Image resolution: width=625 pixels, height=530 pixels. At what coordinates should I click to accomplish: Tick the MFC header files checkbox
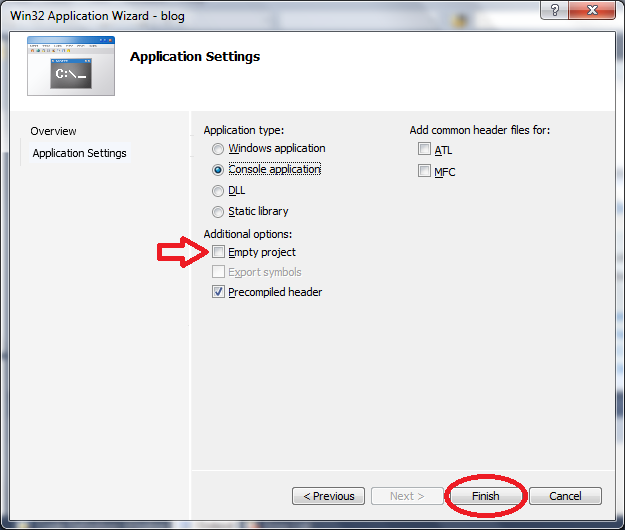(424, 171)
